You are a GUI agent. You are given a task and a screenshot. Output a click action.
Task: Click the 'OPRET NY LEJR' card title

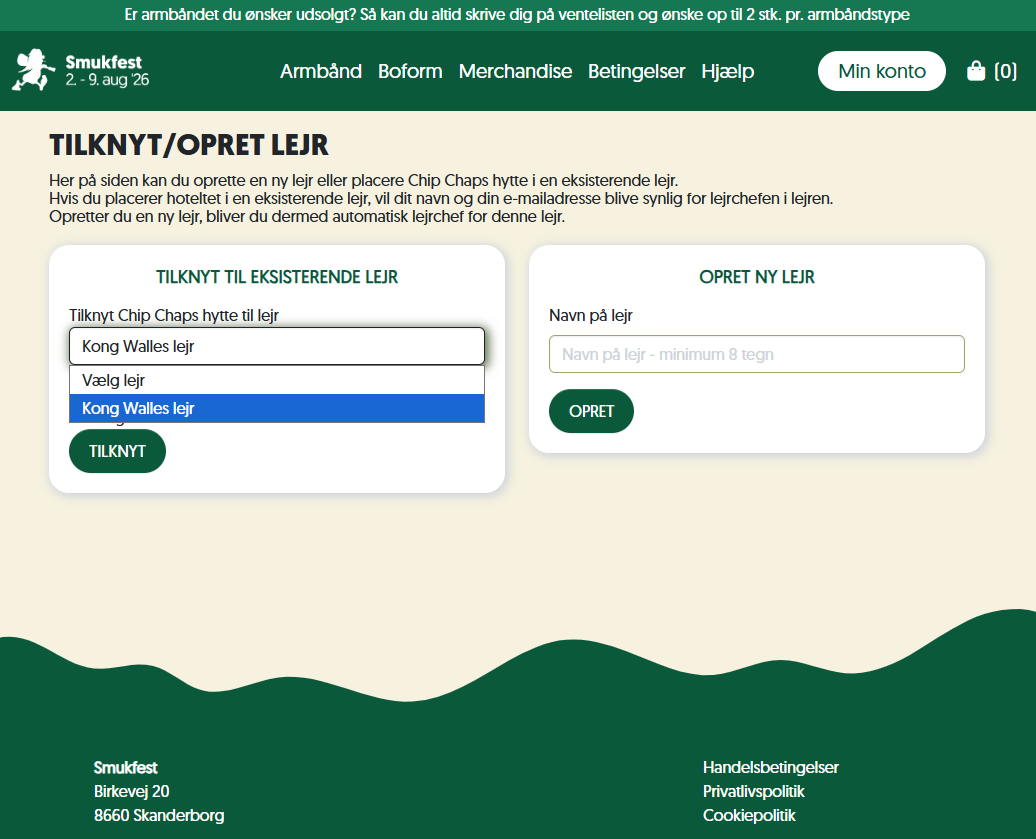pos(757,277)
